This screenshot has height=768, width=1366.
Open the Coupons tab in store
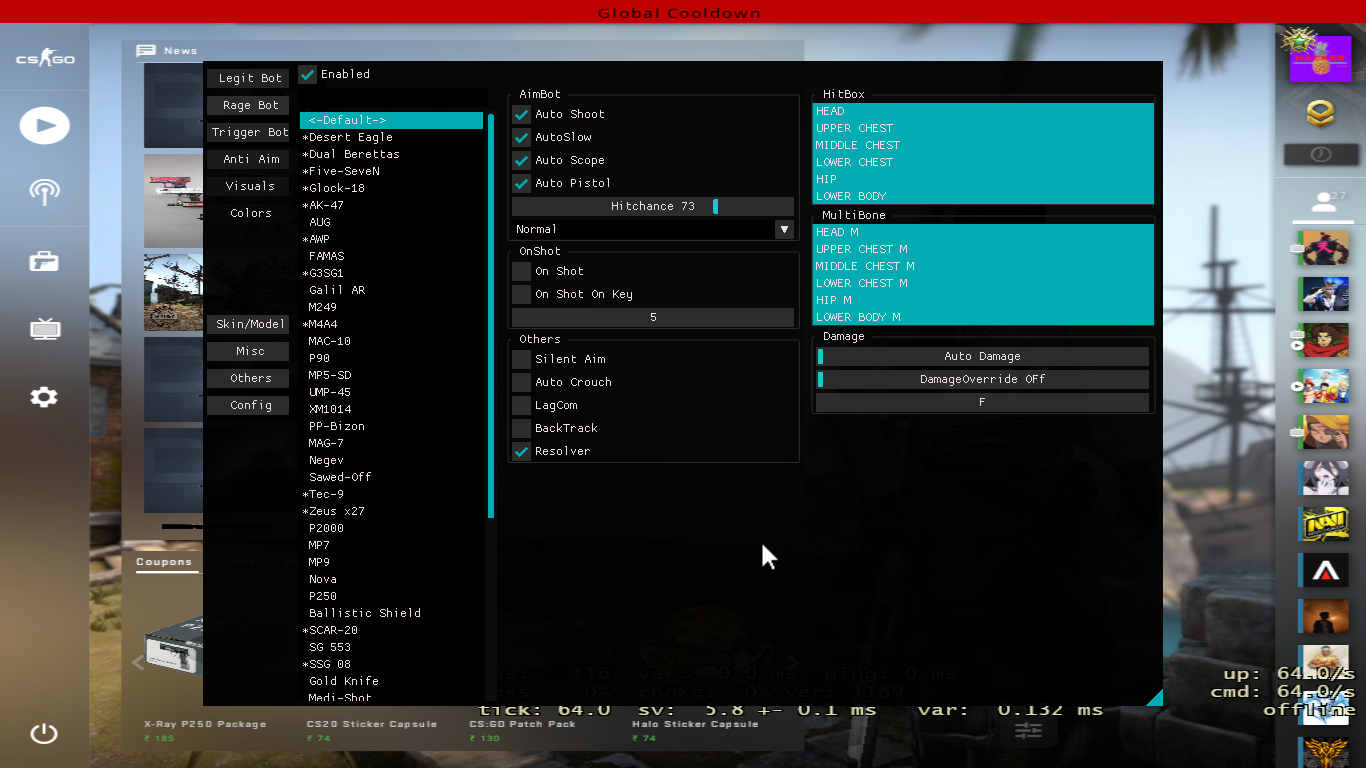pyautogui.click(x=164, y=562)
